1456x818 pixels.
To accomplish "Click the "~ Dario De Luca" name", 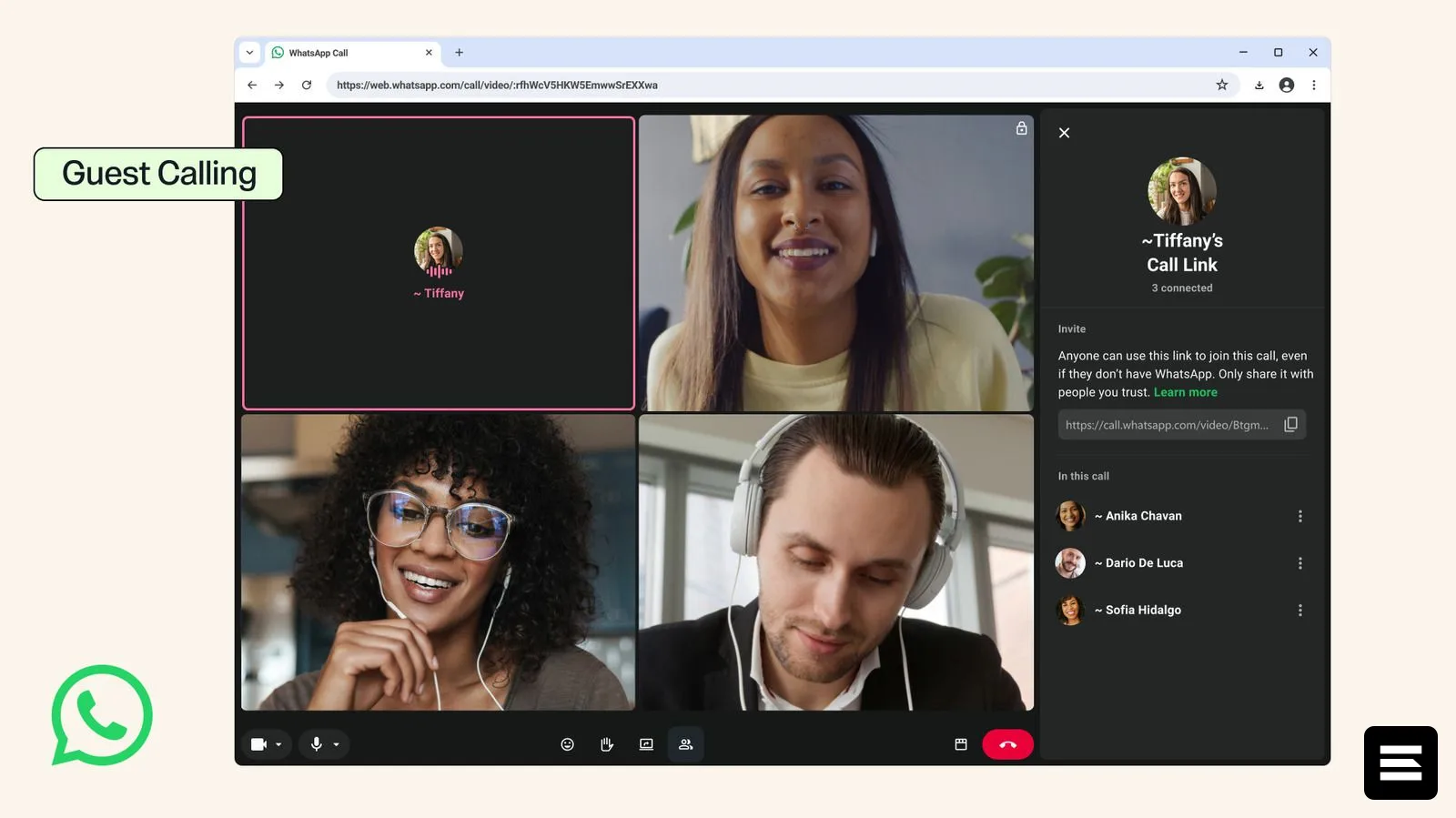I will [1139, 563].
